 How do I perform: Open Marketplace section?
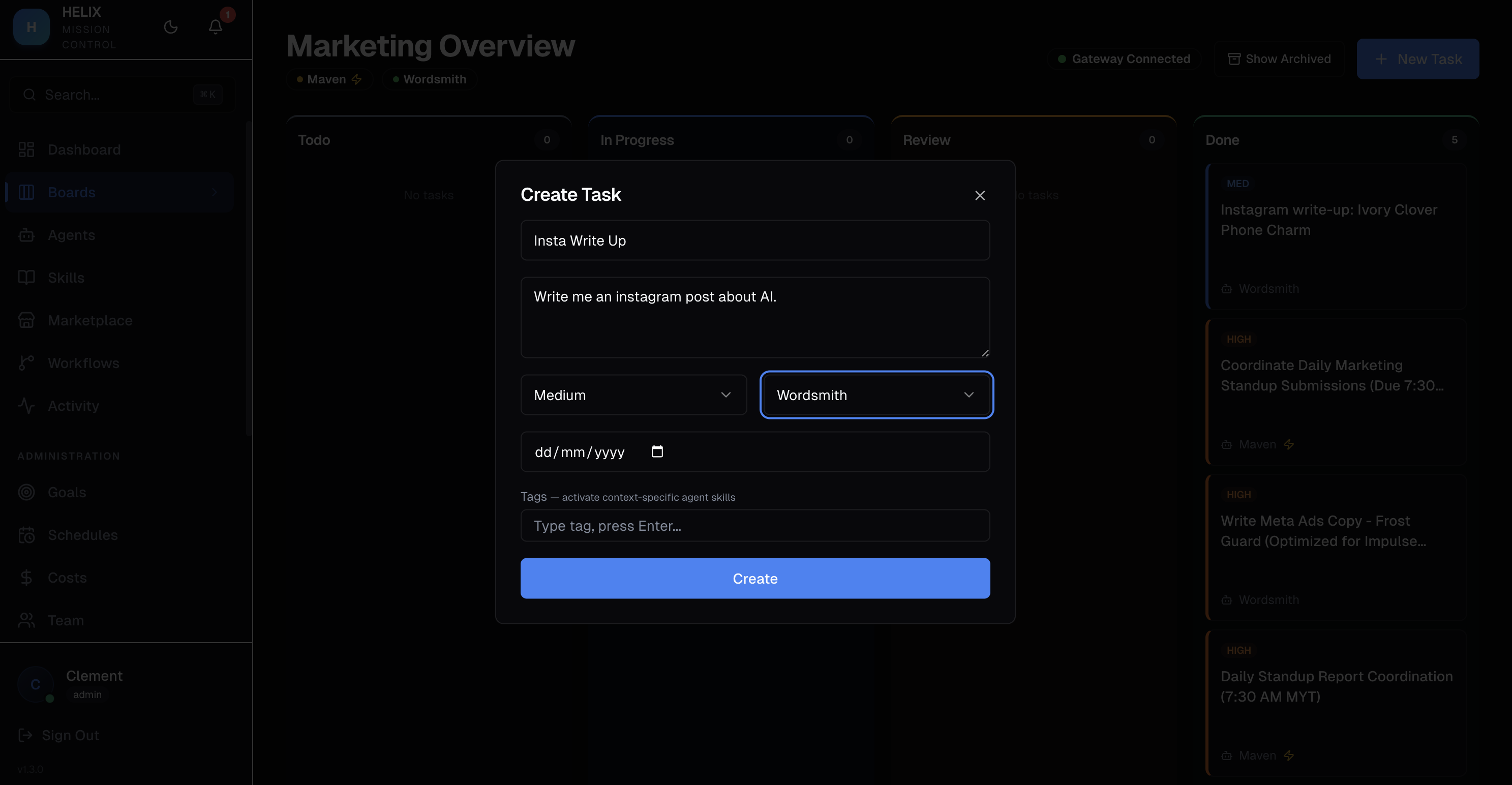click(x=120, y=321)
